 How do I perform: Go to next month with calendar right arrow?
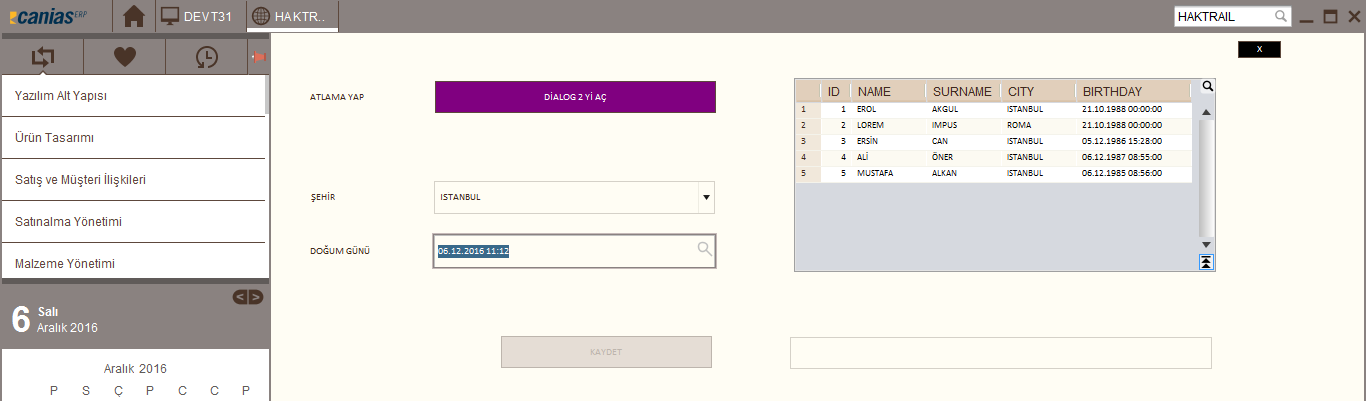tap(256, 297)
